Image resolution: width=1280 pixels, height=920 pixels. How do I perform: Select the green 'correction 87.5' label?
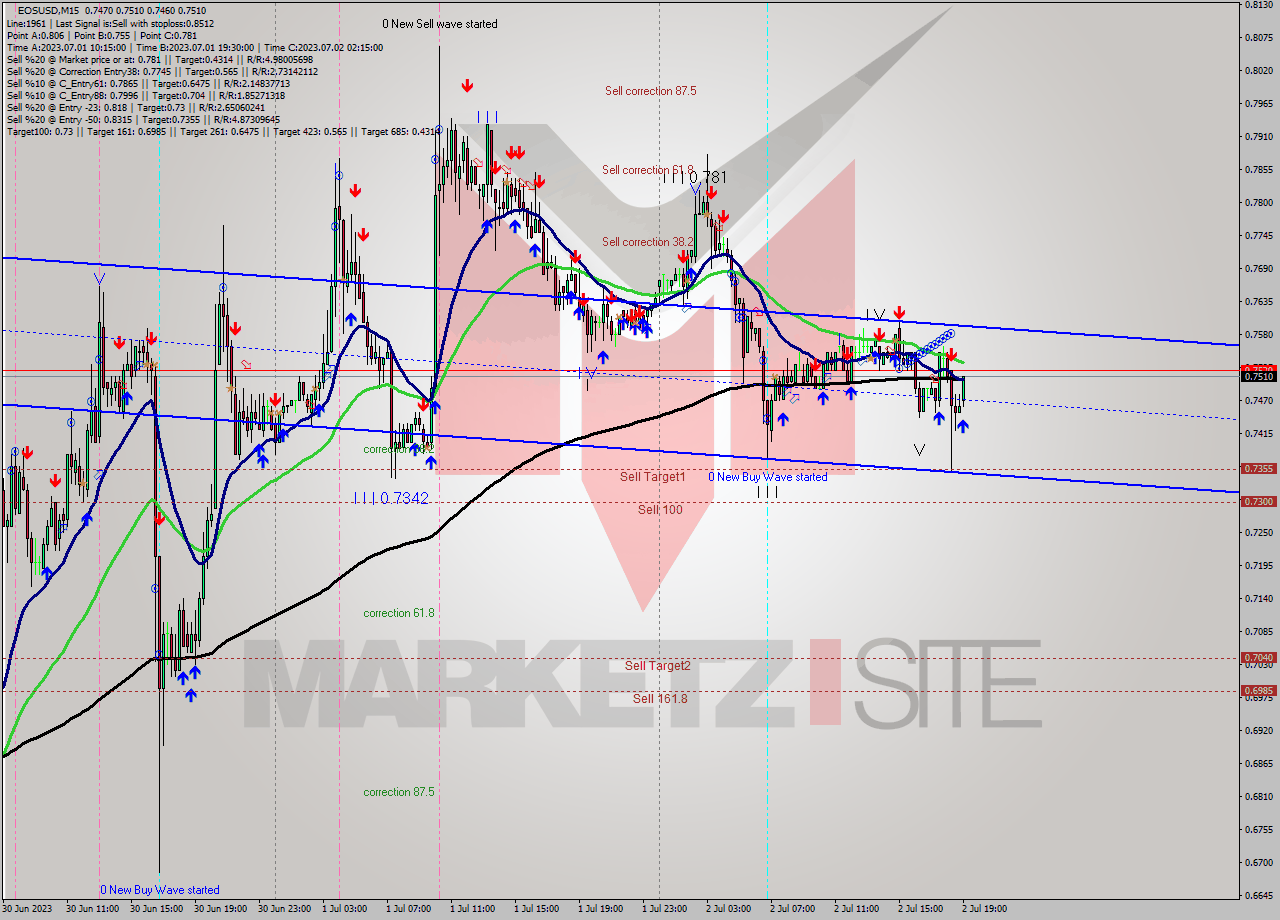400,792
